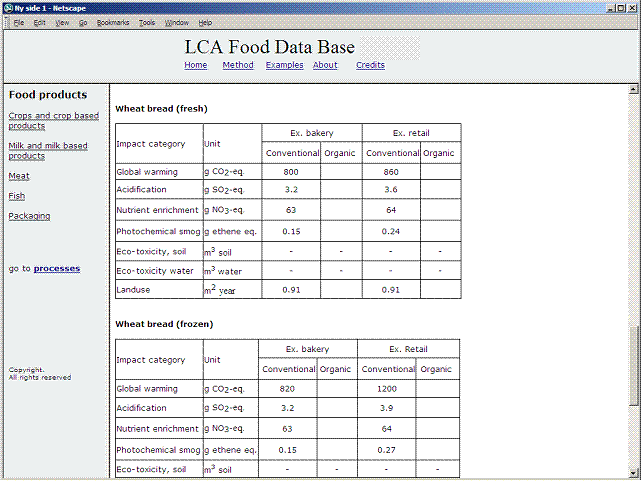Click frozen bread Global warming value 1200

[x=387, y=389]
